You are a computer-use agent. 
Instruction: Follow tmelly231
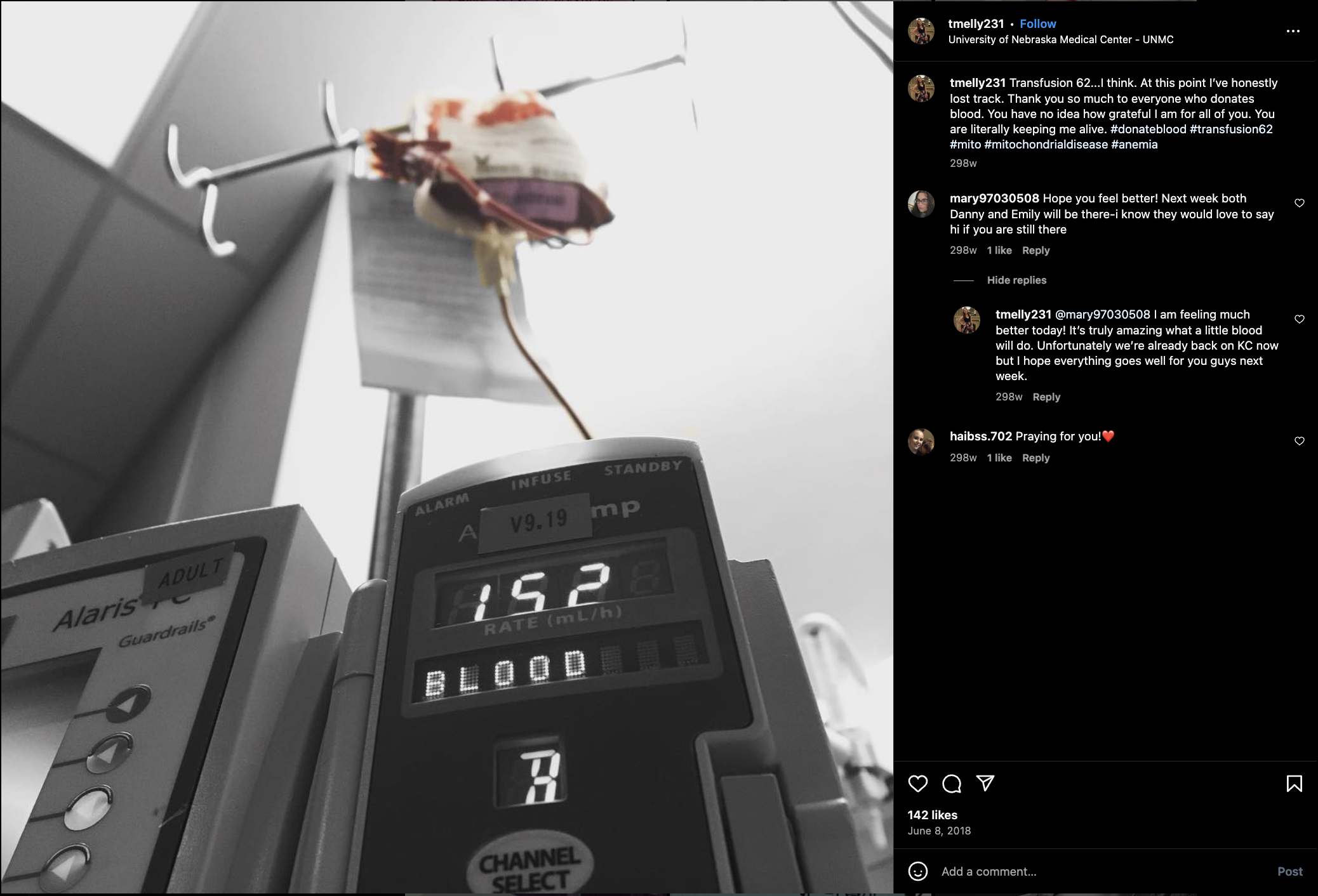tap(1037, 23)
